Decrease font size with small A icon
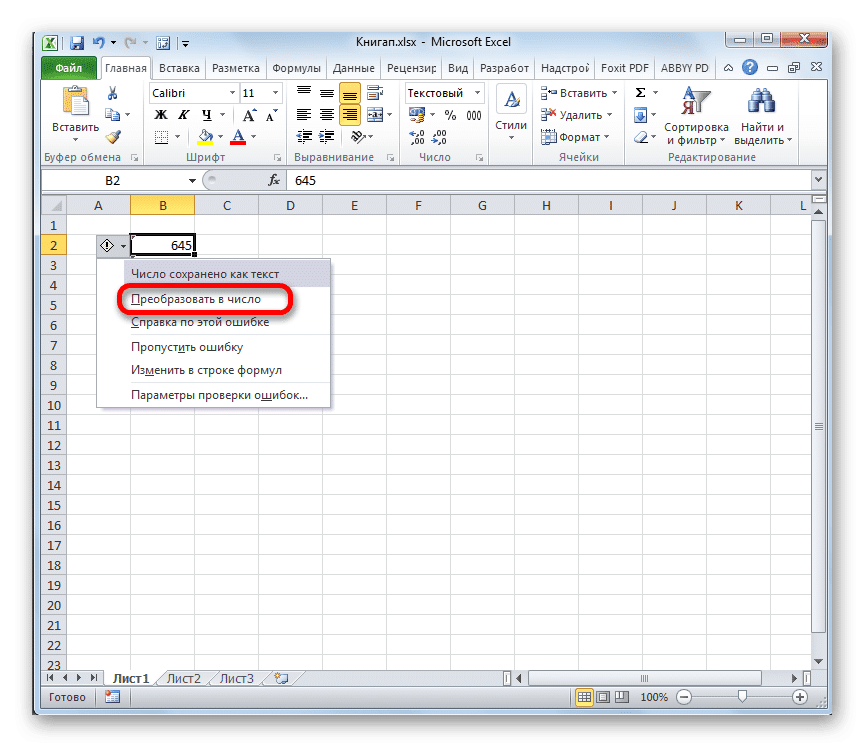 tap(272, 115)
